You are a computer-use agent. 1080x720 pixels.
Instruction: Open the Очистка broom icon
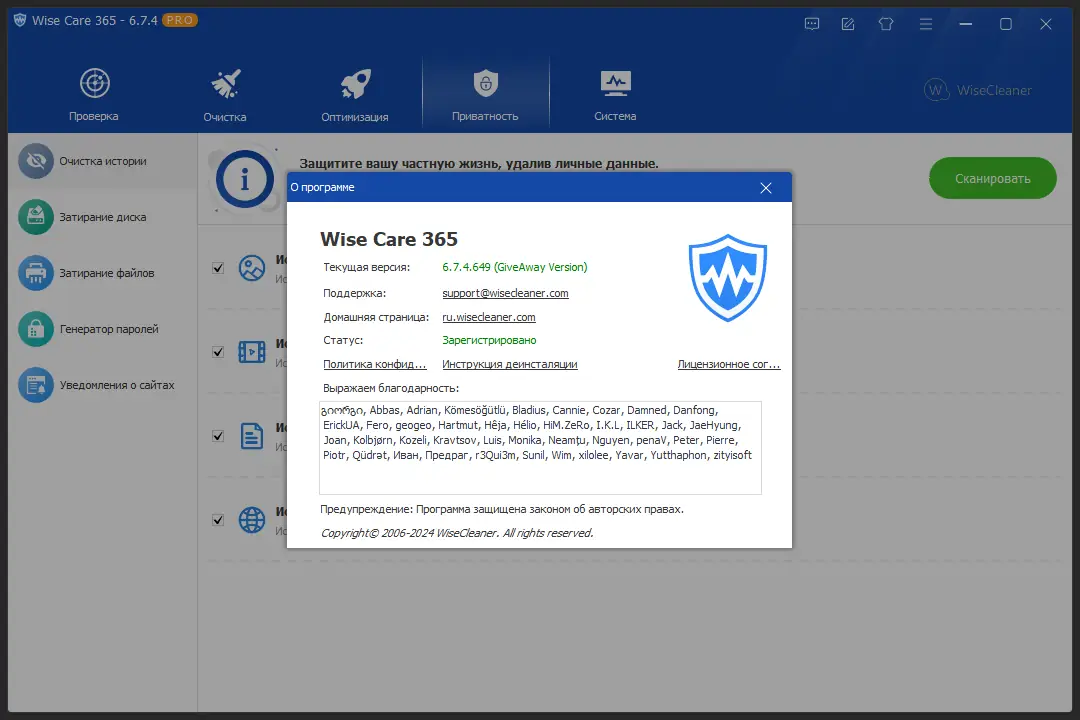tap(225, 83)
